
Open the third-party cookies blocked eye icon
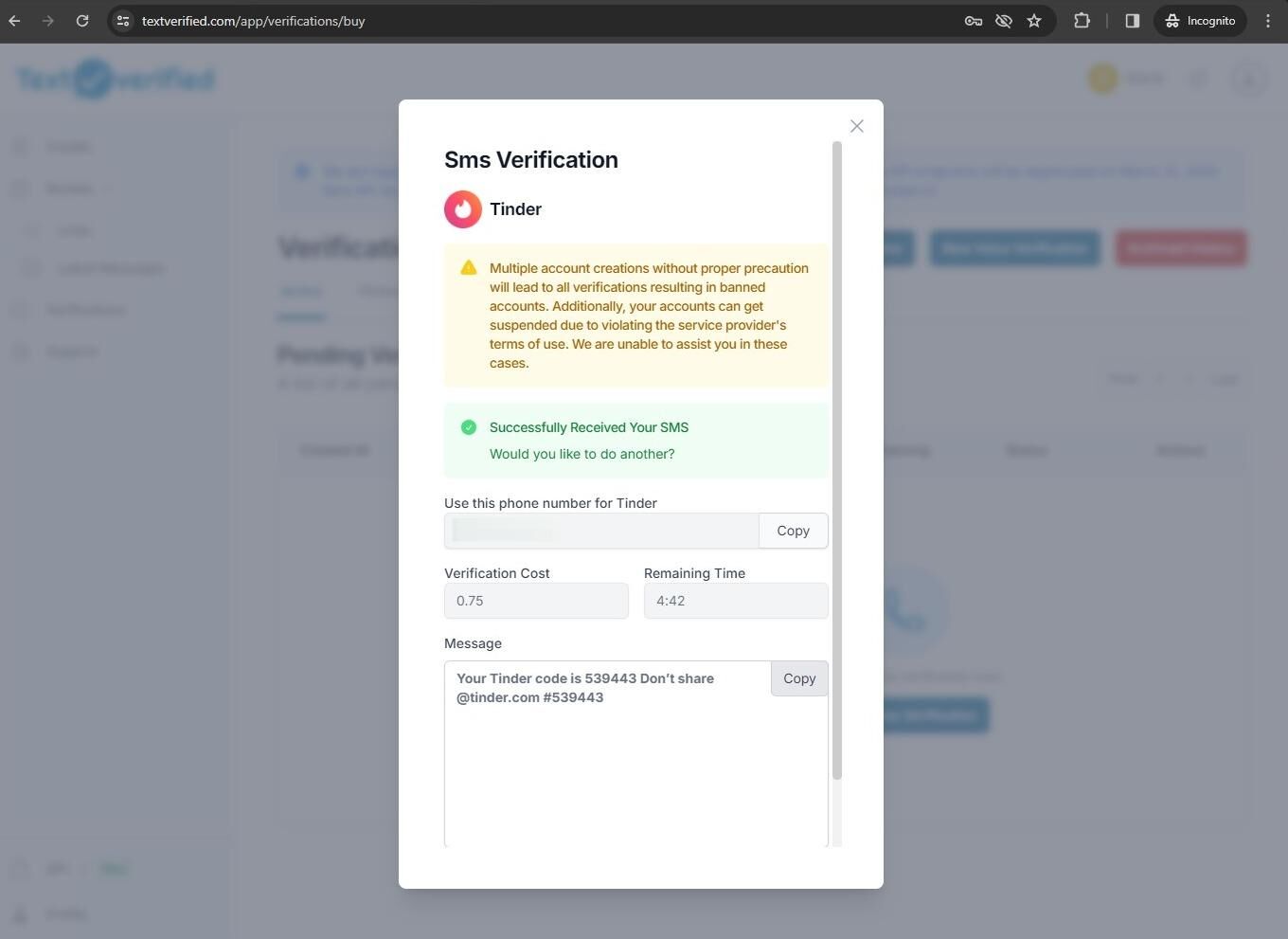tap(1004, 21)
